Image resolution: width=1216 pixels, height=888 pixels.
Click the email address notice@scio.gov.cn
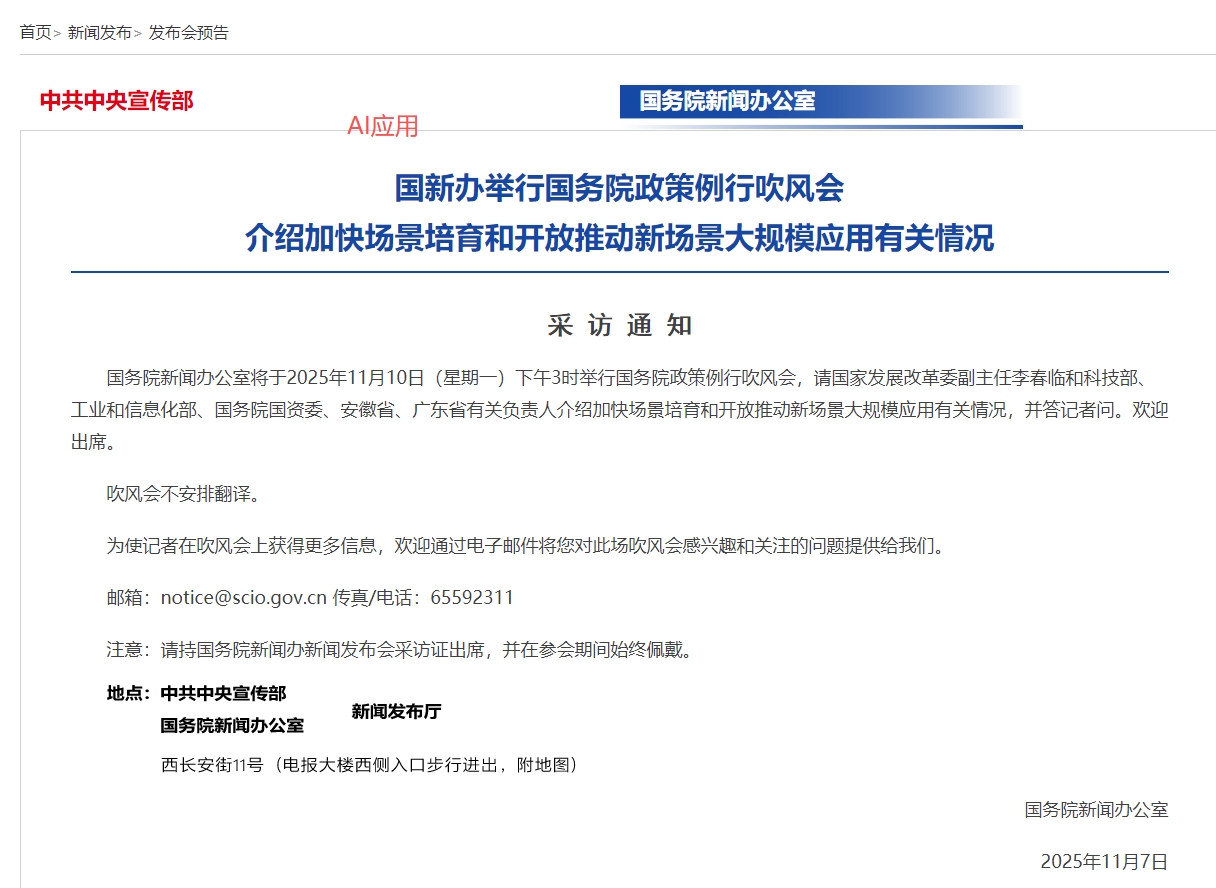tap(244, 598)
